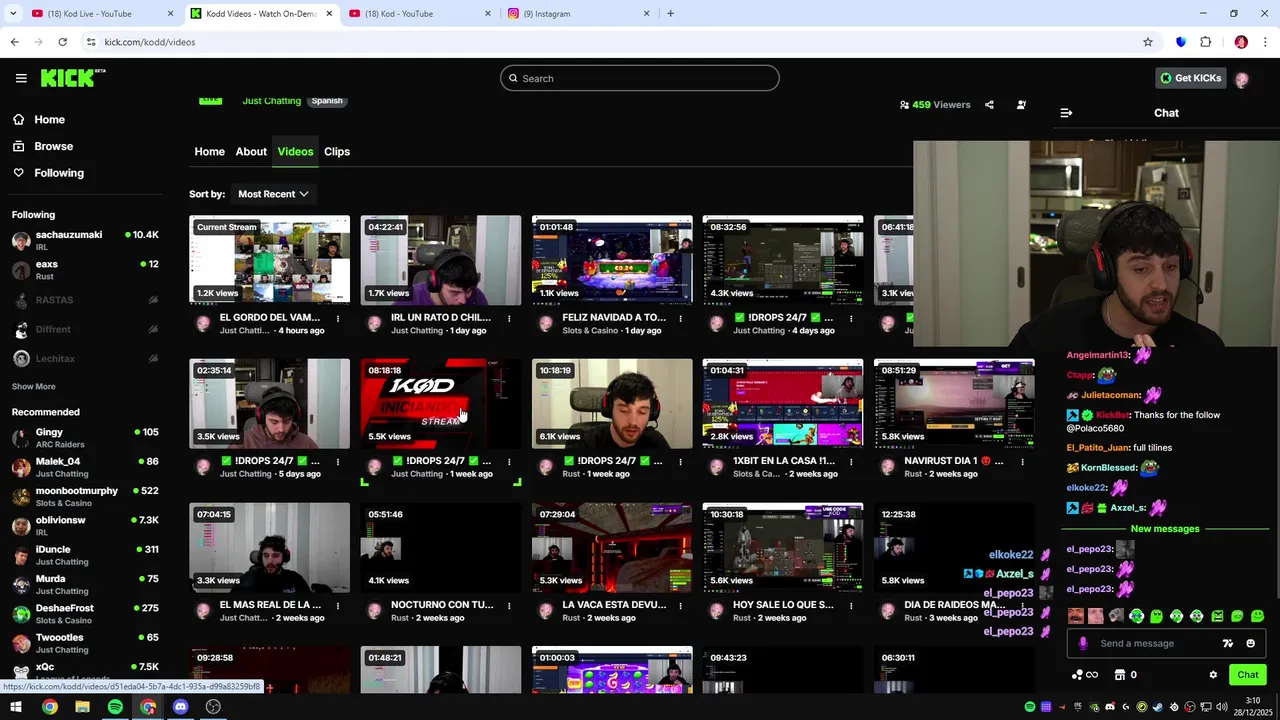Click the Get KICKs button

(x=1190, y=78)
